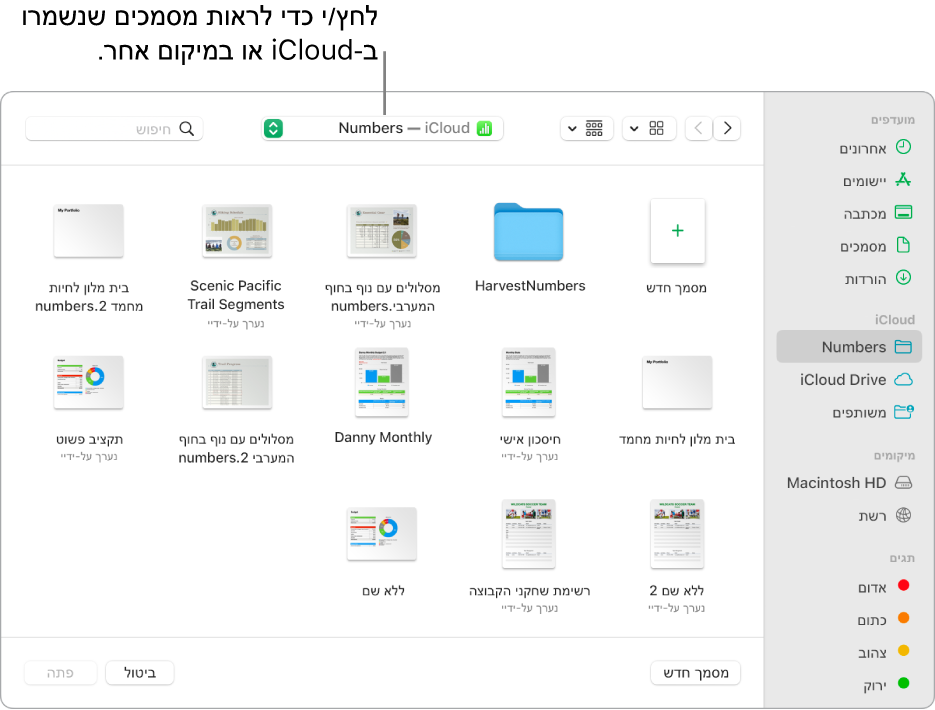Click the Scenic Pacific Trail Segments label
The image size is (935, 710).
click(x=236, y=295)
